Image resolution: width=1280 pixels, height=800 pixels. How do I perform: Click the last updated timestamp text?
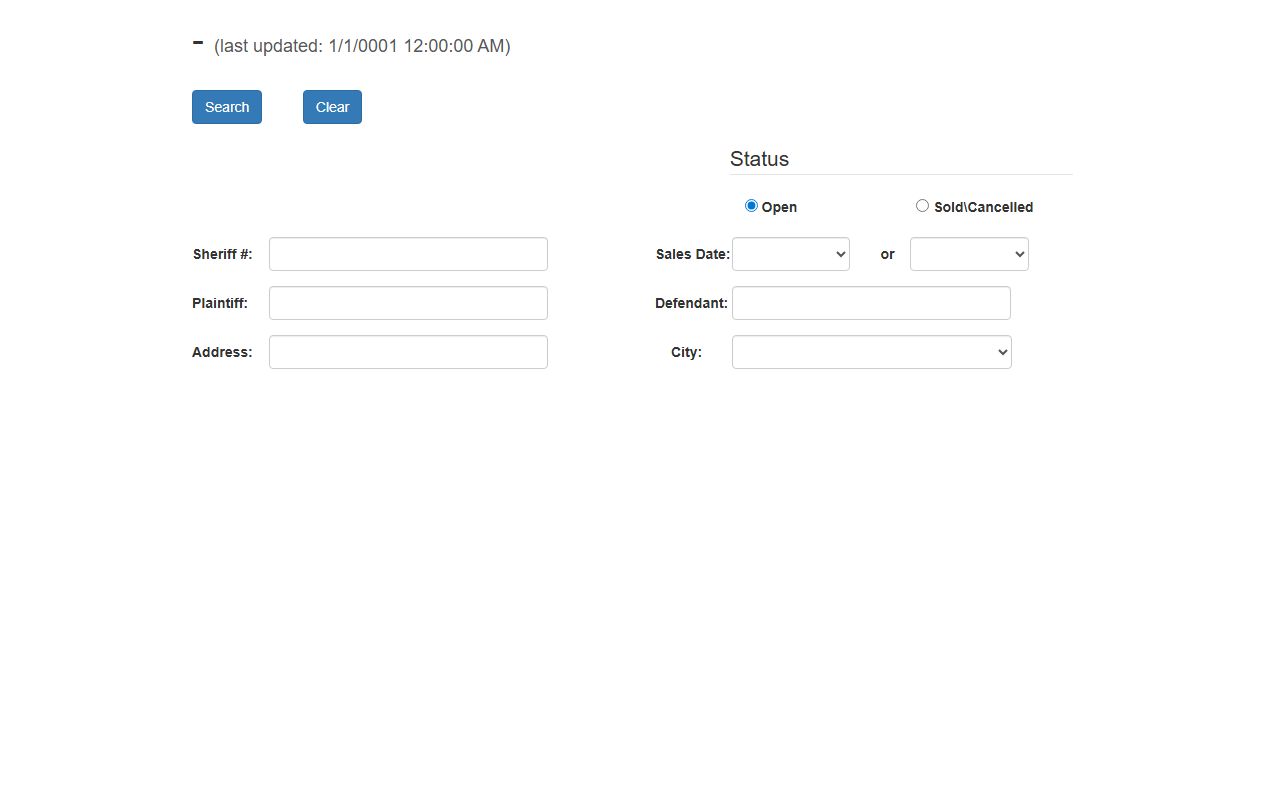(362, 46)
